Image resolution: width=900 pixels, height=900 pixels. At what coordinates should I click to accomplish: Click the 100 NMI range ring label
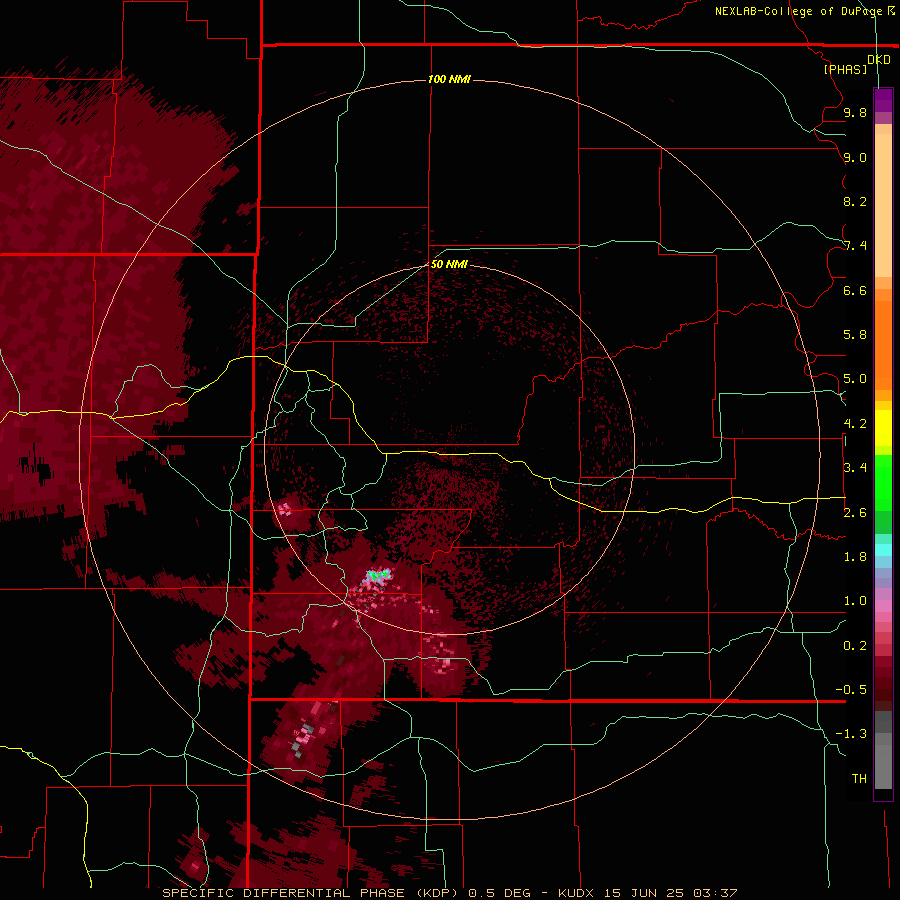pyautogui.click(x=449, y=79)
